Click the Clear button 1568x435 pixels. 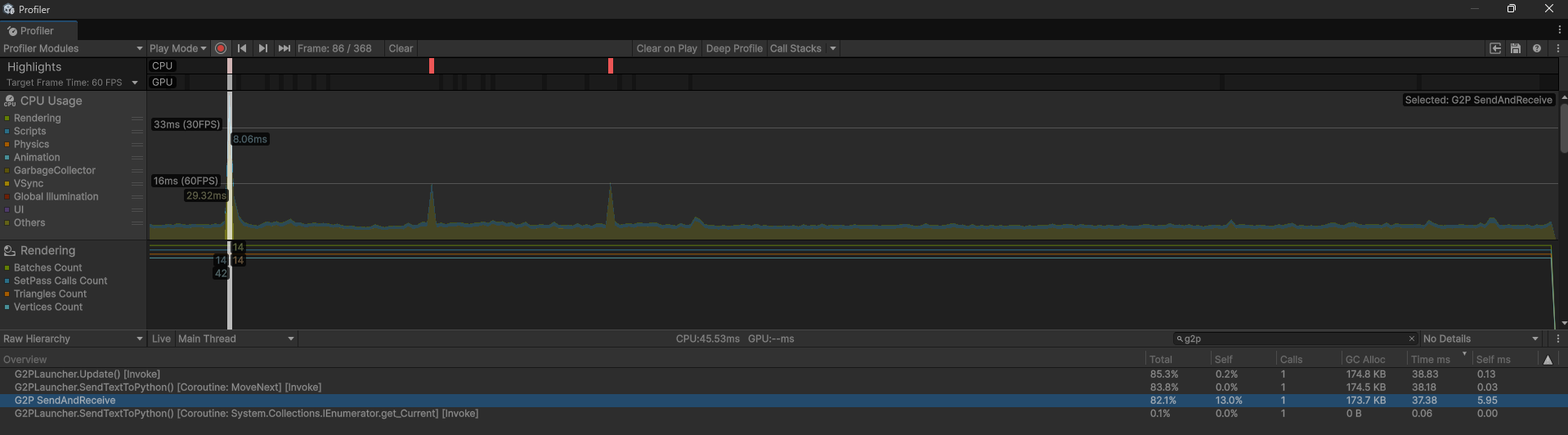coord(401,48)
